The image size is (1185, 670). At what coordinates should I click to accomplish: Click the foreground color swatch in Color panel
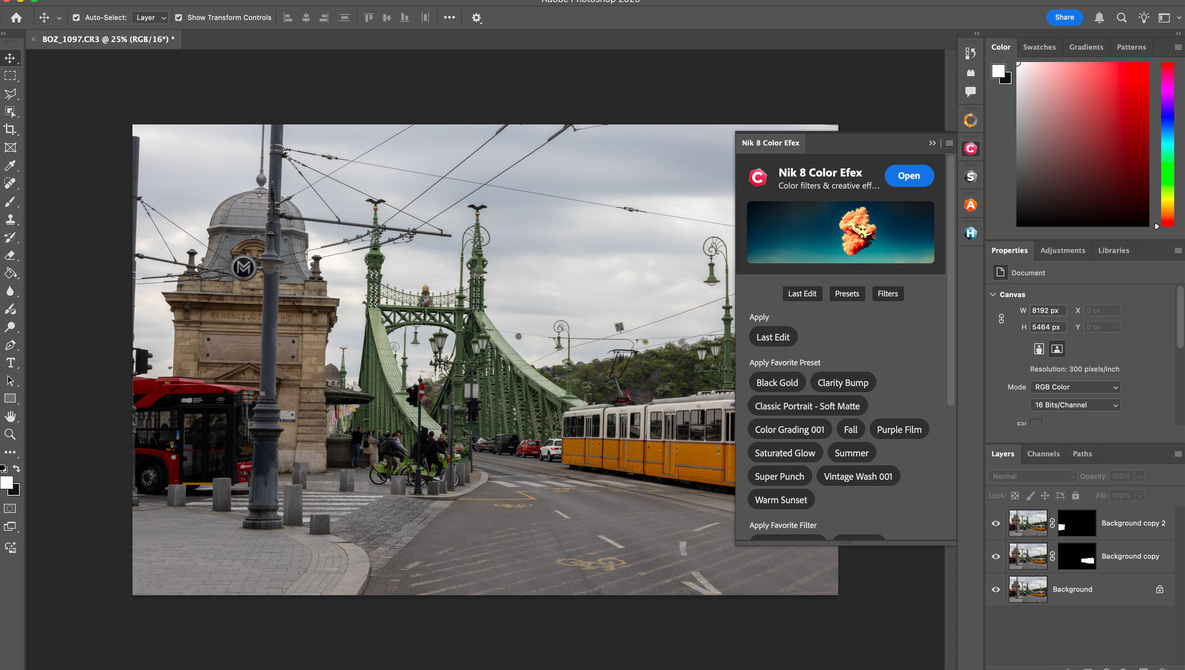pos(998,70)
